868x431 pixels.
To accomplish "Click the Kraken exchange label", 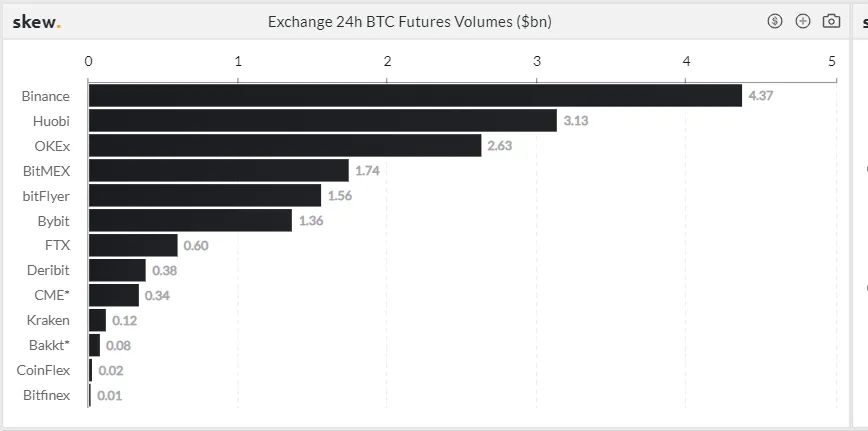I will tap(49, 320).
